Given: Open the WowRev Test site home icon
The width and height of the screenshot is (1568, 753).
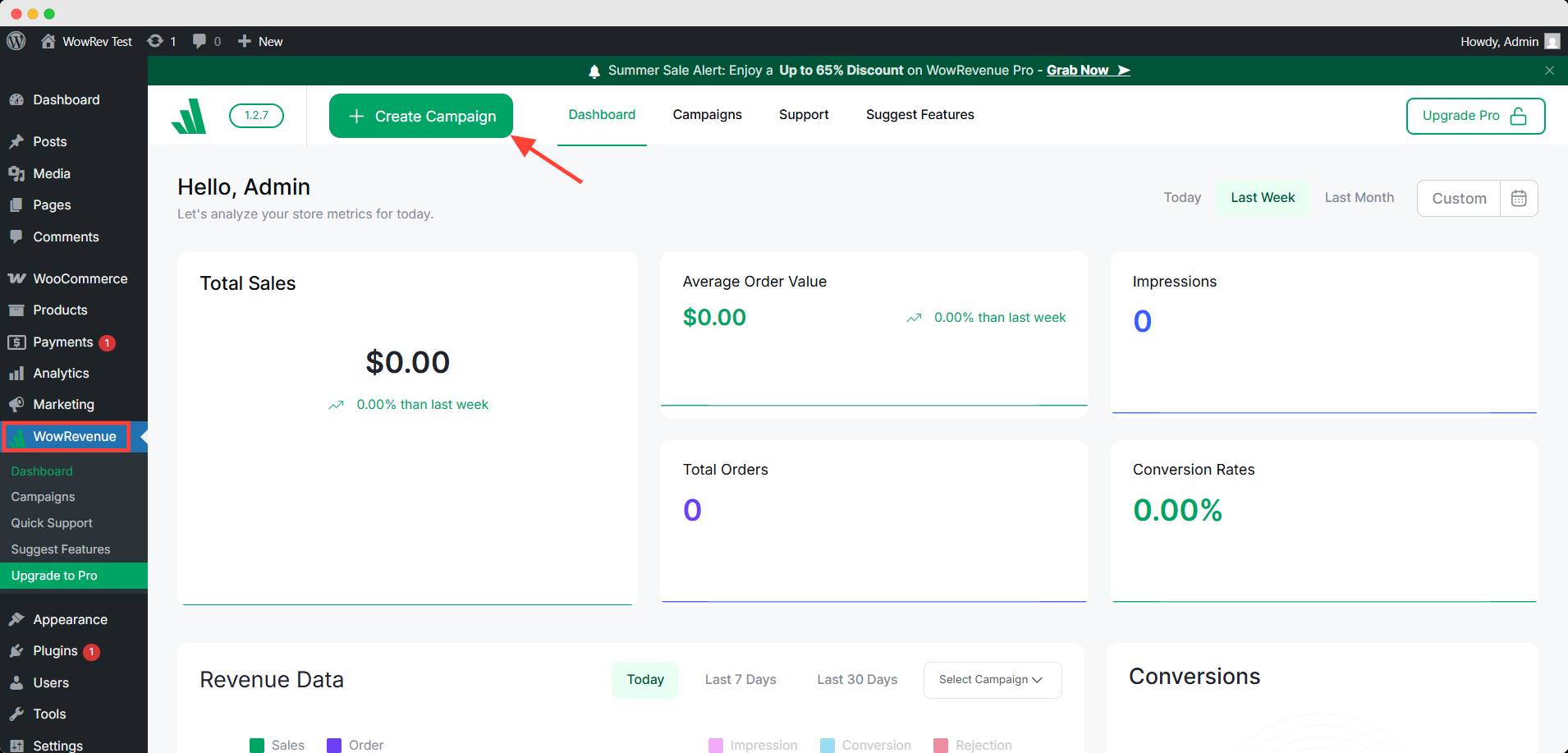Looking at the screenshot, I should pyautogui.click(x=48, y=41).
